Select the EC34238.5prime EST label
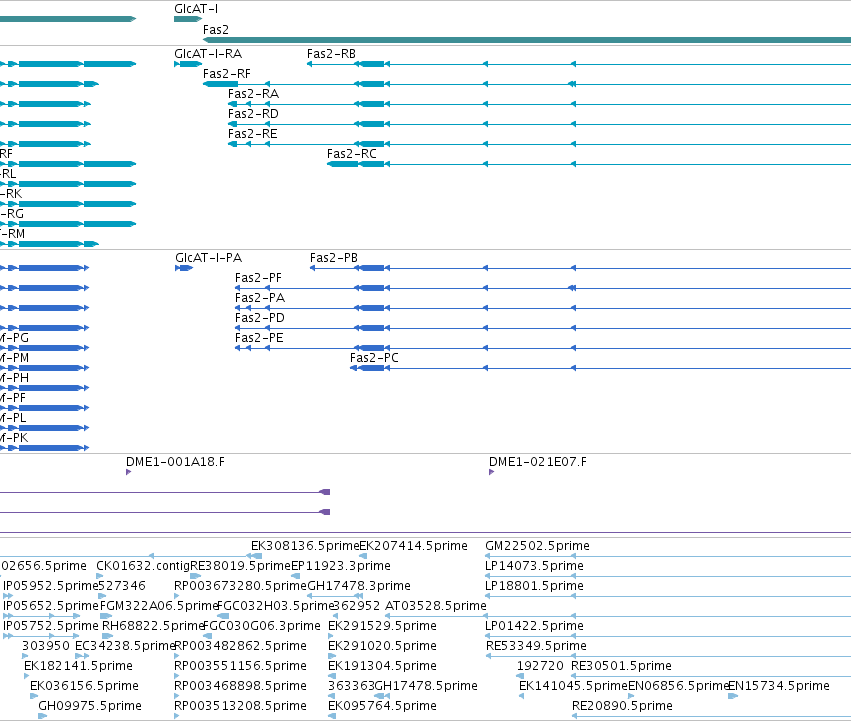The height and width of the screenshot is (721, 851). [125, 646]
